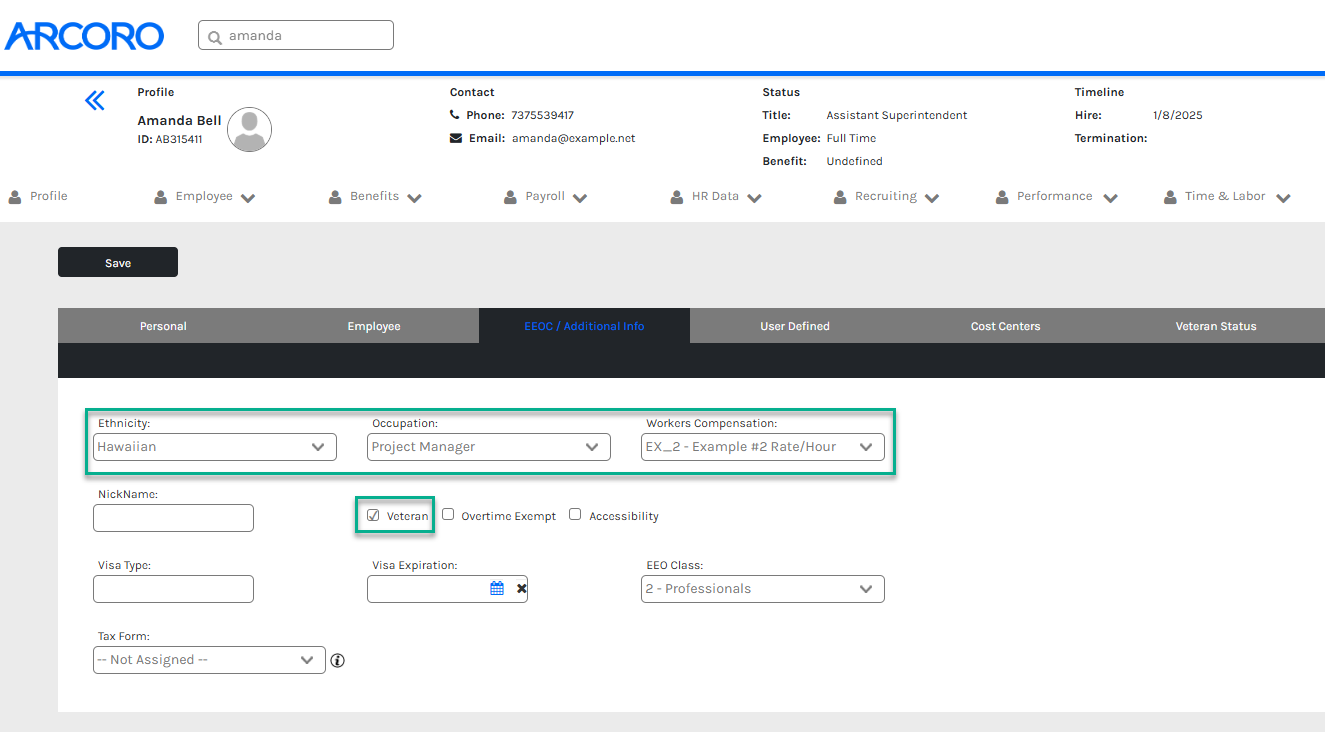Click the person icon beside Benefits menu
1325x732 pixels.
click(336, 197)
